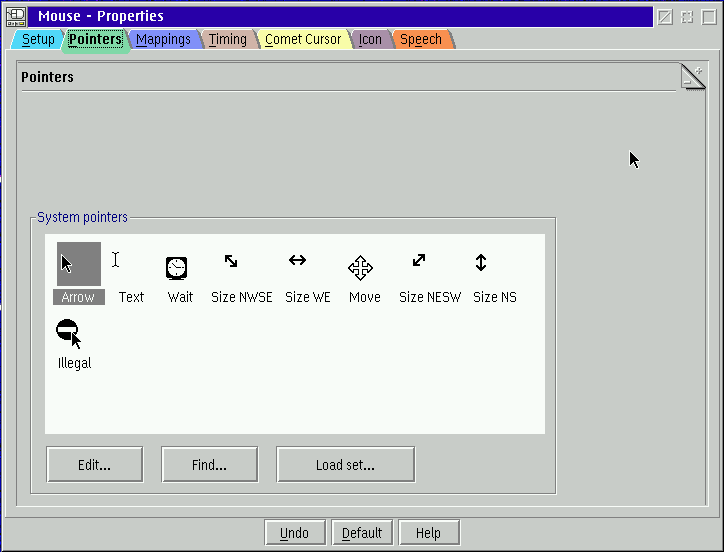Open the Speech tab
The image size is (724, 552).
click(421, 40)
